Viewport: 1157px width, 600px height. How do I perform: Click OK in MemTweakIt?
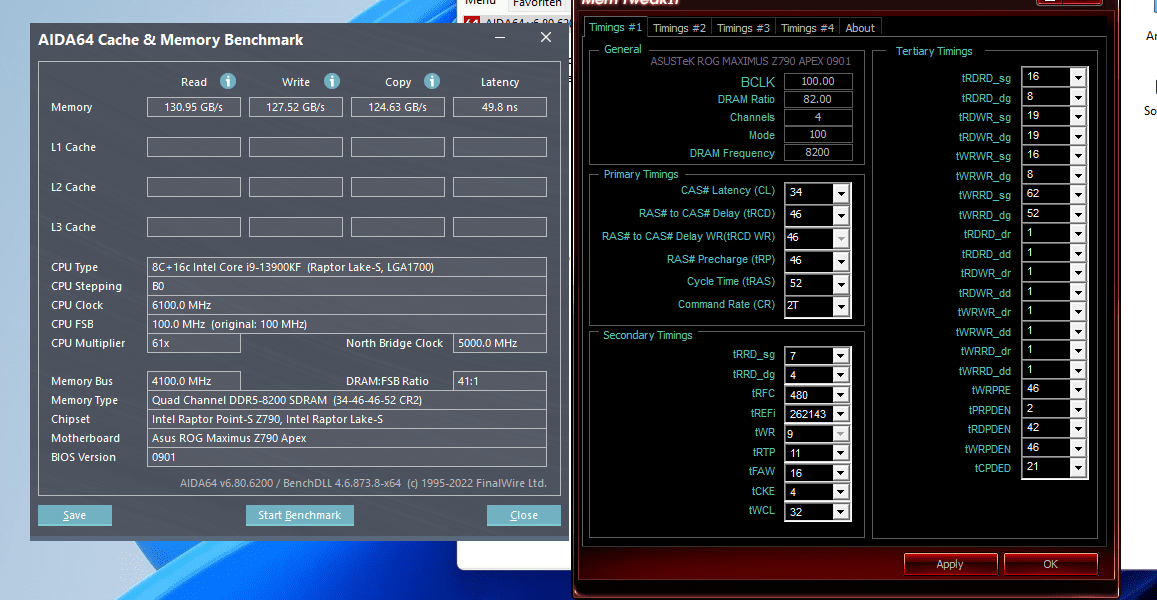(1051, 564)
